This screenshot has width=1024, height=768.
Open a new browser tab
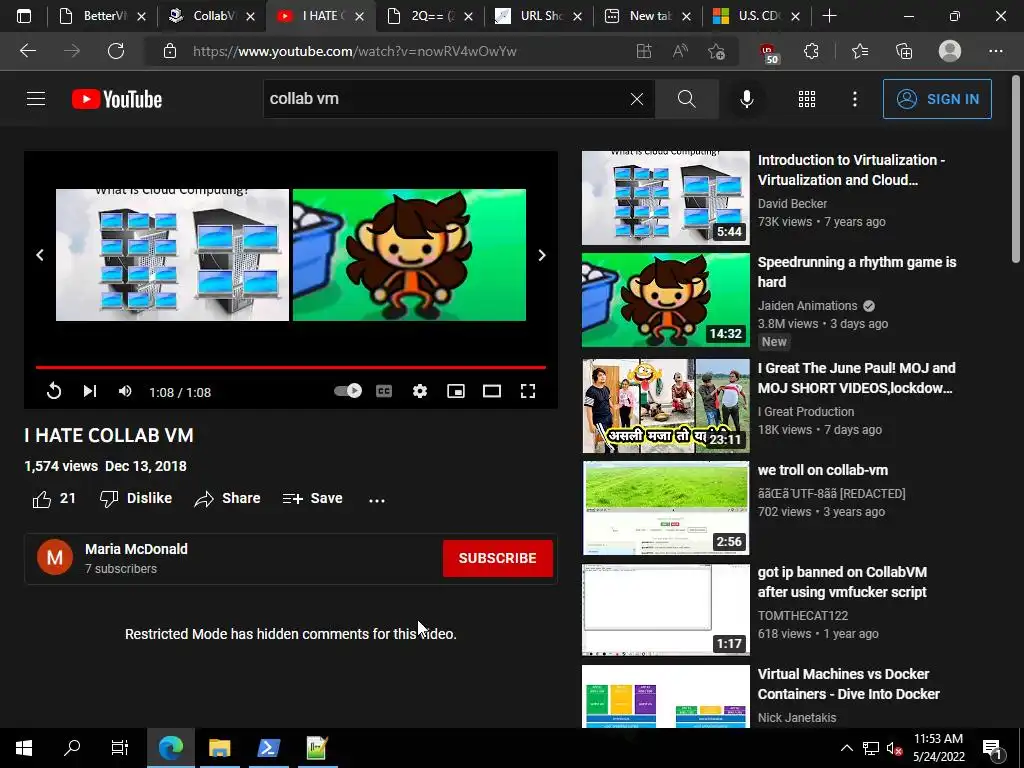point(829,16)
